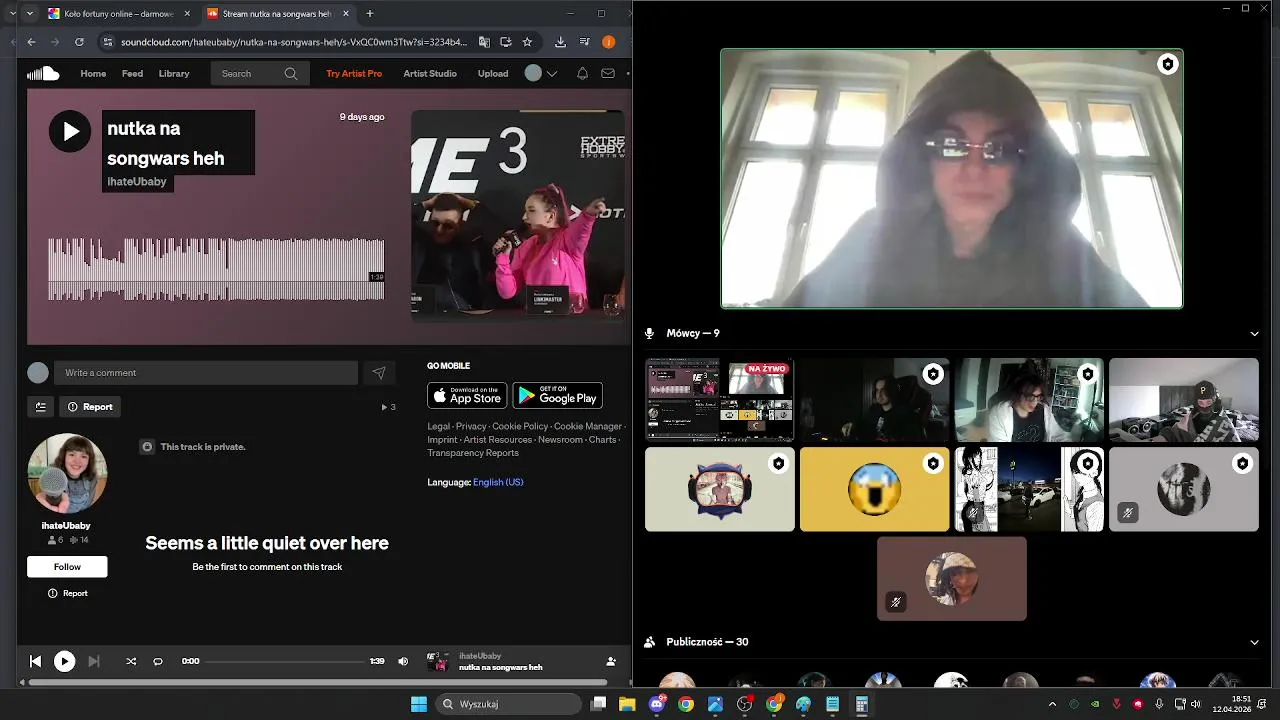Open ihateUbaby profile avatar
Screen dimensions: 1280x720
(x=67, y=473)
